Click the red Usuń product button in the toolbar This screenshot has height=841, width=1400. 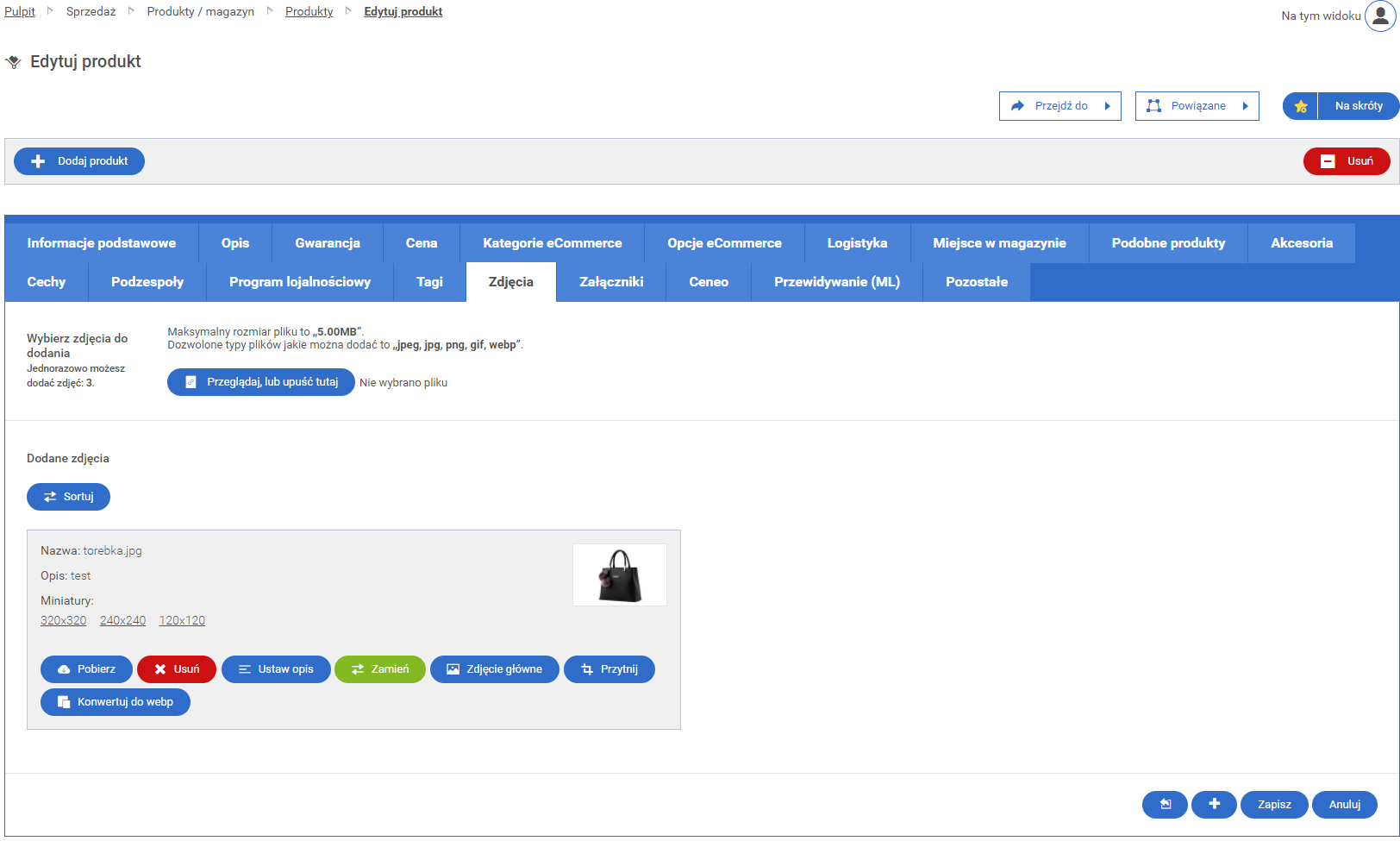[x=1347, y=161]
